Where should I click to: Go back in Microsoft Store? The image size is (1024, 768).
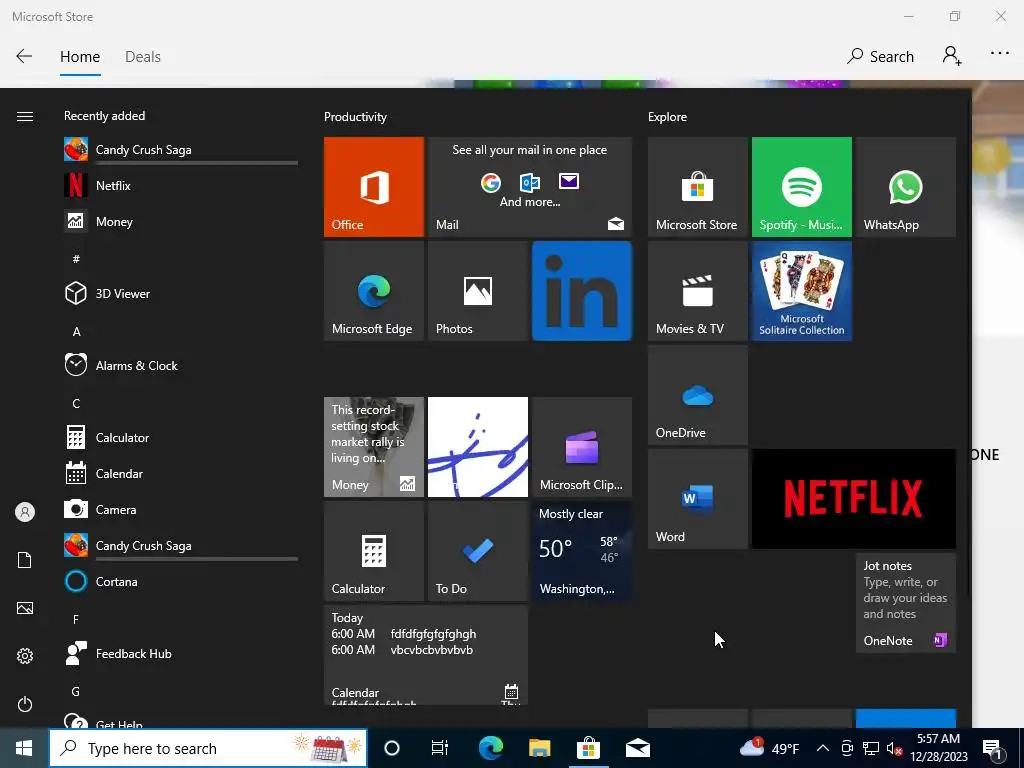point(24,56)
